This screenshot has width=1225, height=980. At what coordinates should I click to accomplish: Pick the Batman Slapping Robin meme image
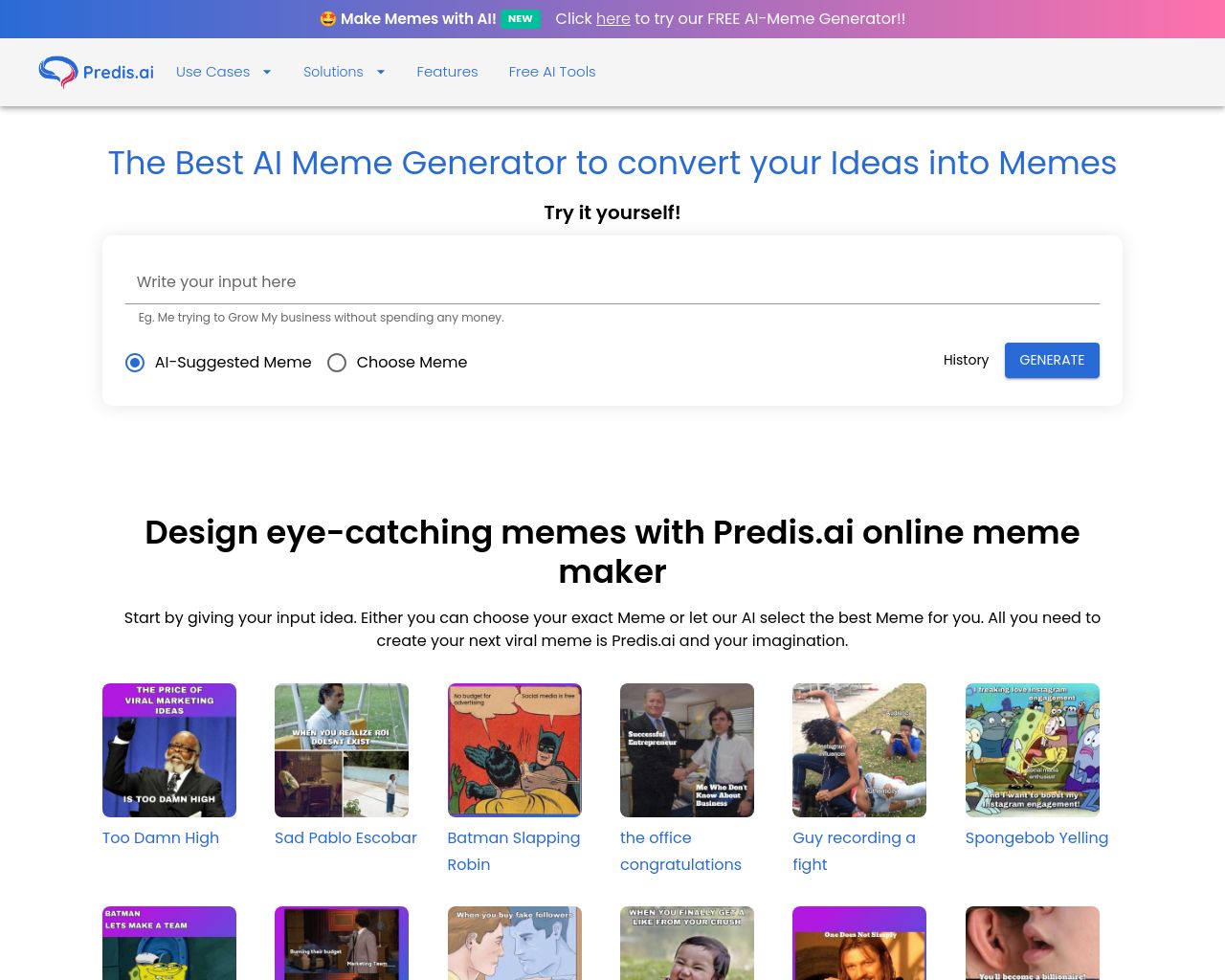(515, 750)
